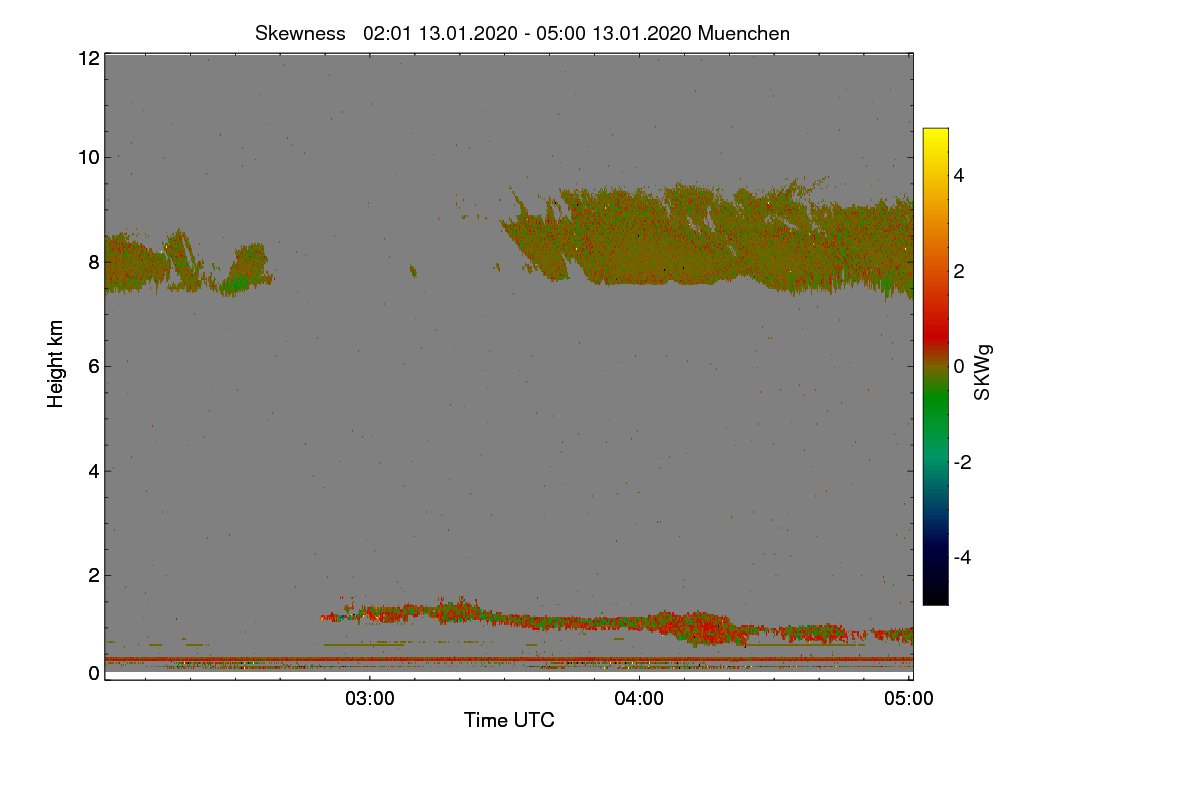Click the 'Time UTC' axis title
Image resolution: width=1200 pixels, height=800 pixels.
(x=509, y=720)
